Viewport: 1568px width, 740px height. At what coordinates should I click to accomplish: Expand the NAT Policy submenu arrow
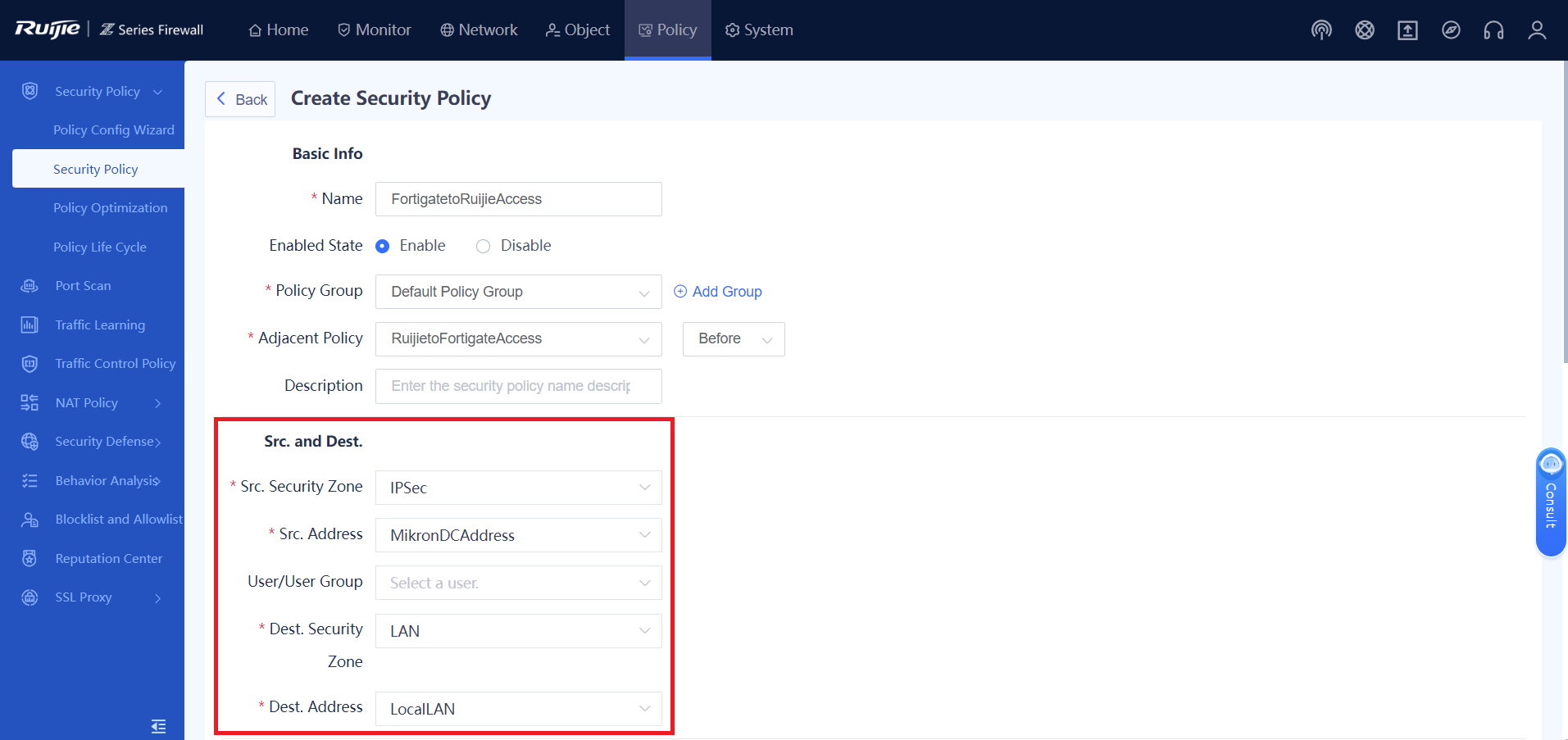click(157, 402)
